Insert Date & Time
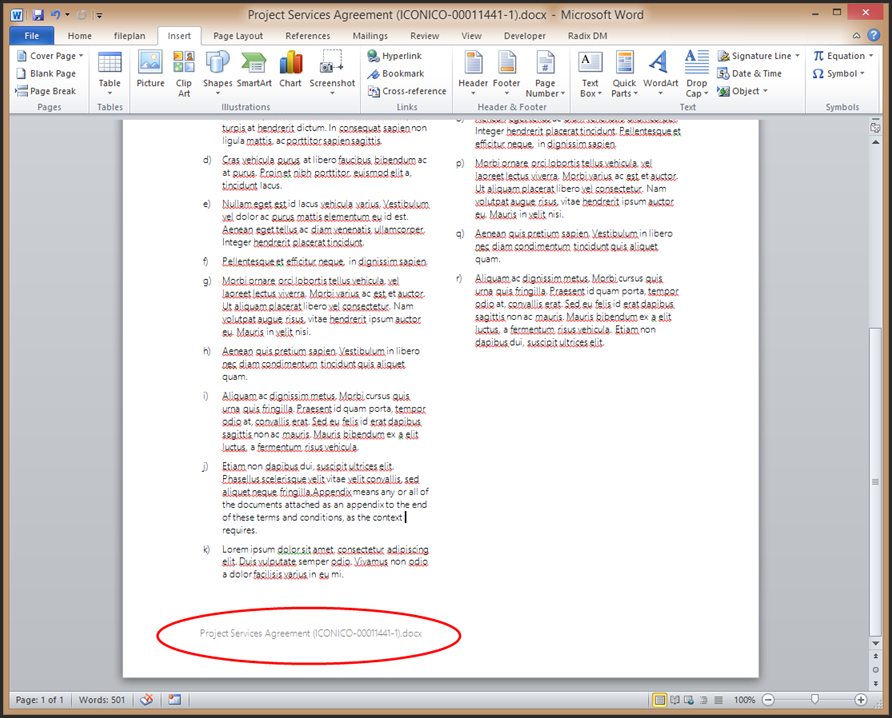 tap(749, 73)
